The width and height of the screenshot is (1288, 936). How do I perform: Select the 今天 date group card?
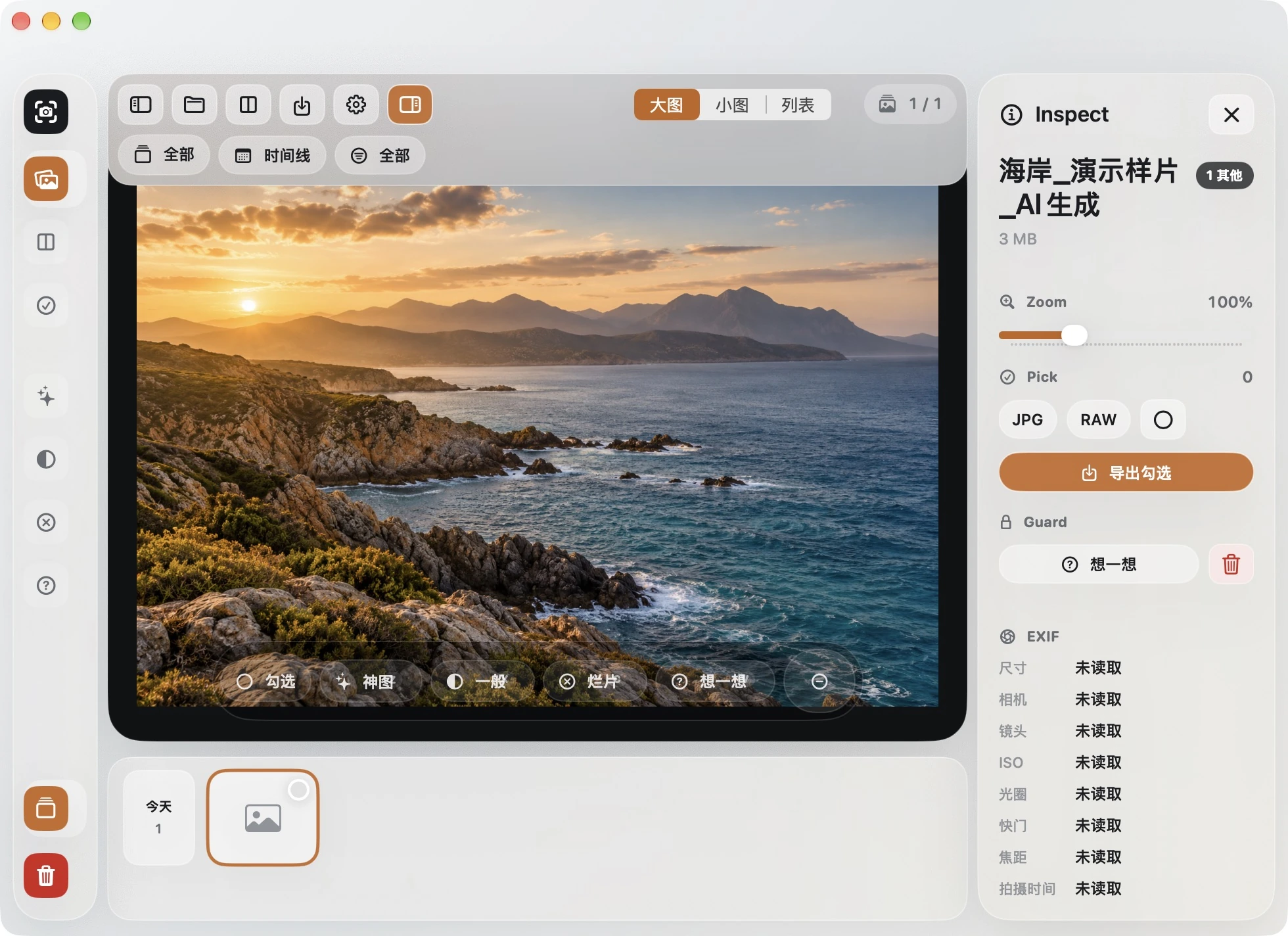click(x=159, y=817)
